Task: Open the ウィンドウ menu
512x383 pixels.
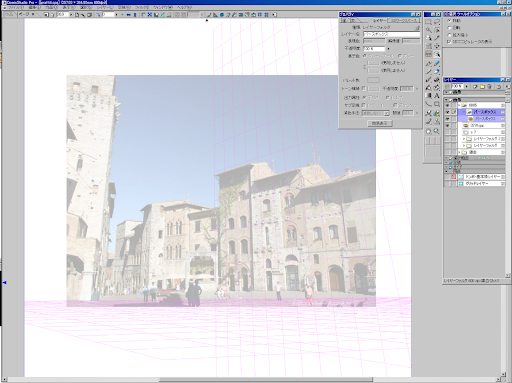Action: 163,7
